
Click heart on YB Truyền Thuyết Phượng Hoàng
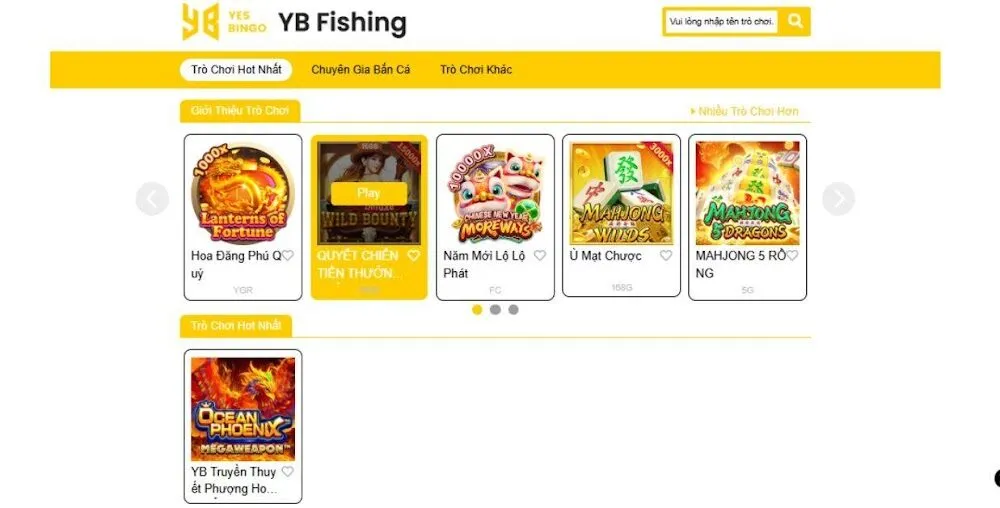[288, 472]
